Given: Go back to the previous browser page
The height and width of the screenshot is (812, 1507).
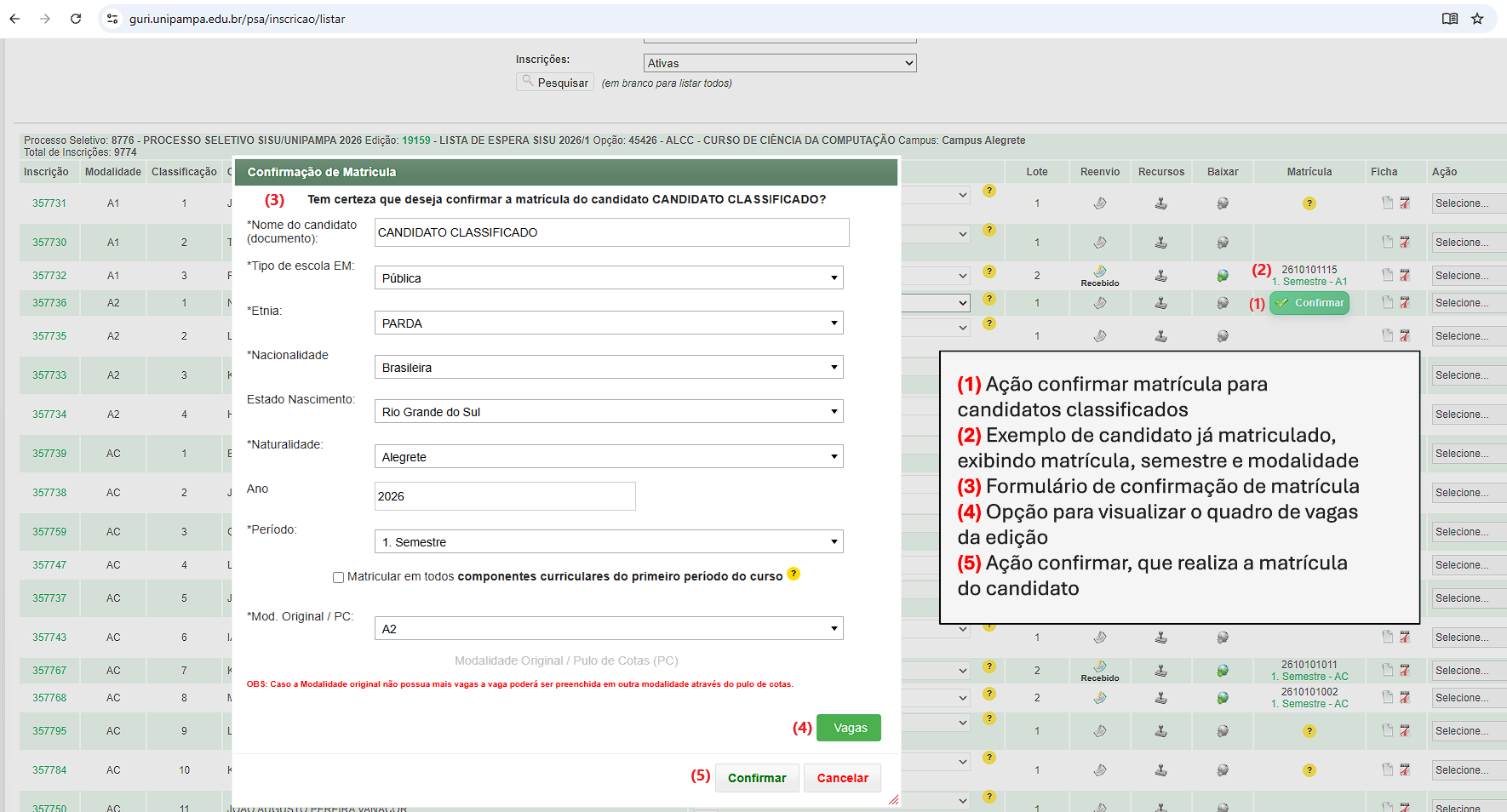Looking at the screenshot, I should click(14, 19).
